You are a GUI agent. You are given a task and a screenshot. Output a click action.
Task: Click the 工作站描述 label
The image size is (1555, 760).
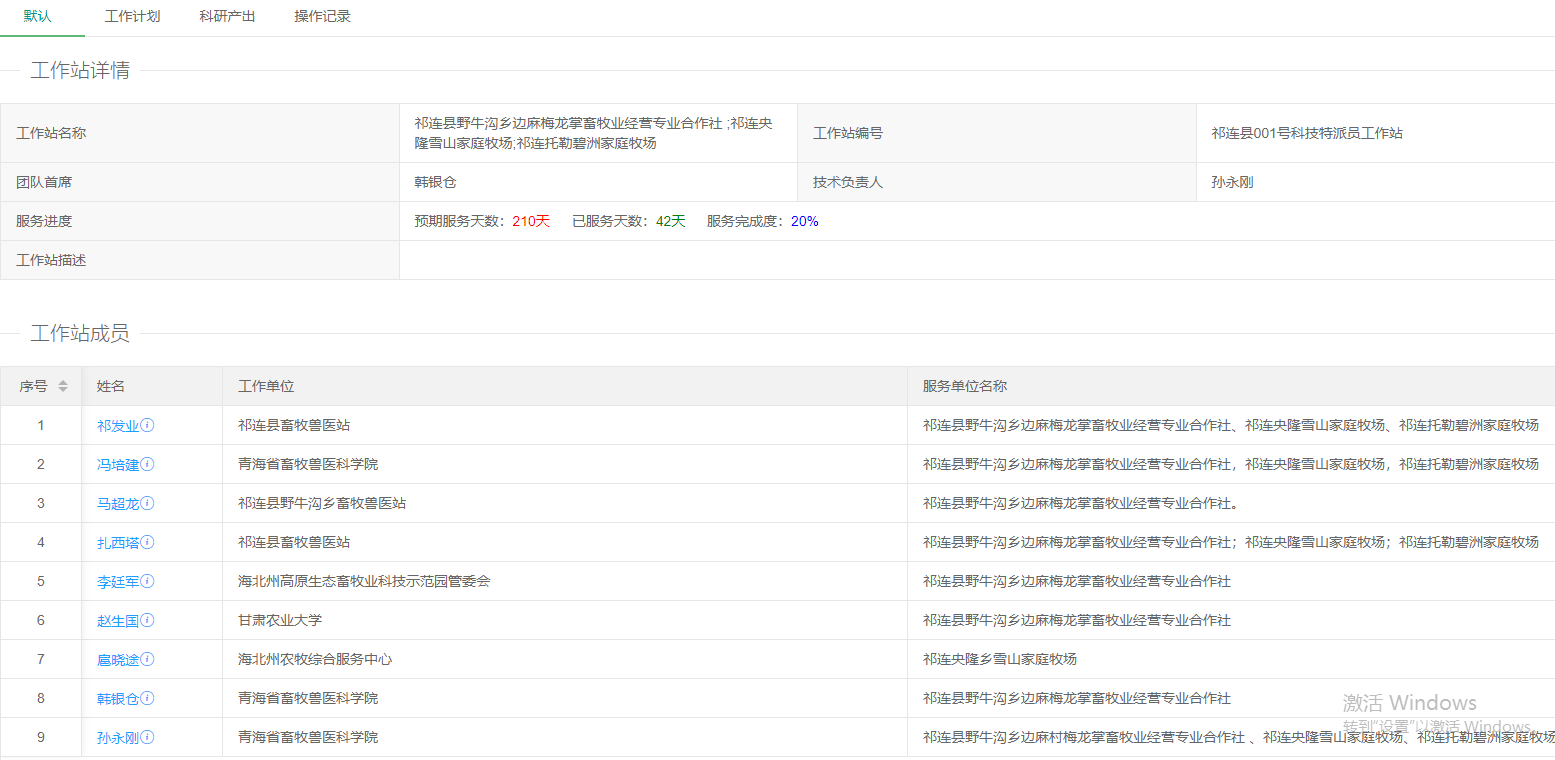tap(51, 260)
